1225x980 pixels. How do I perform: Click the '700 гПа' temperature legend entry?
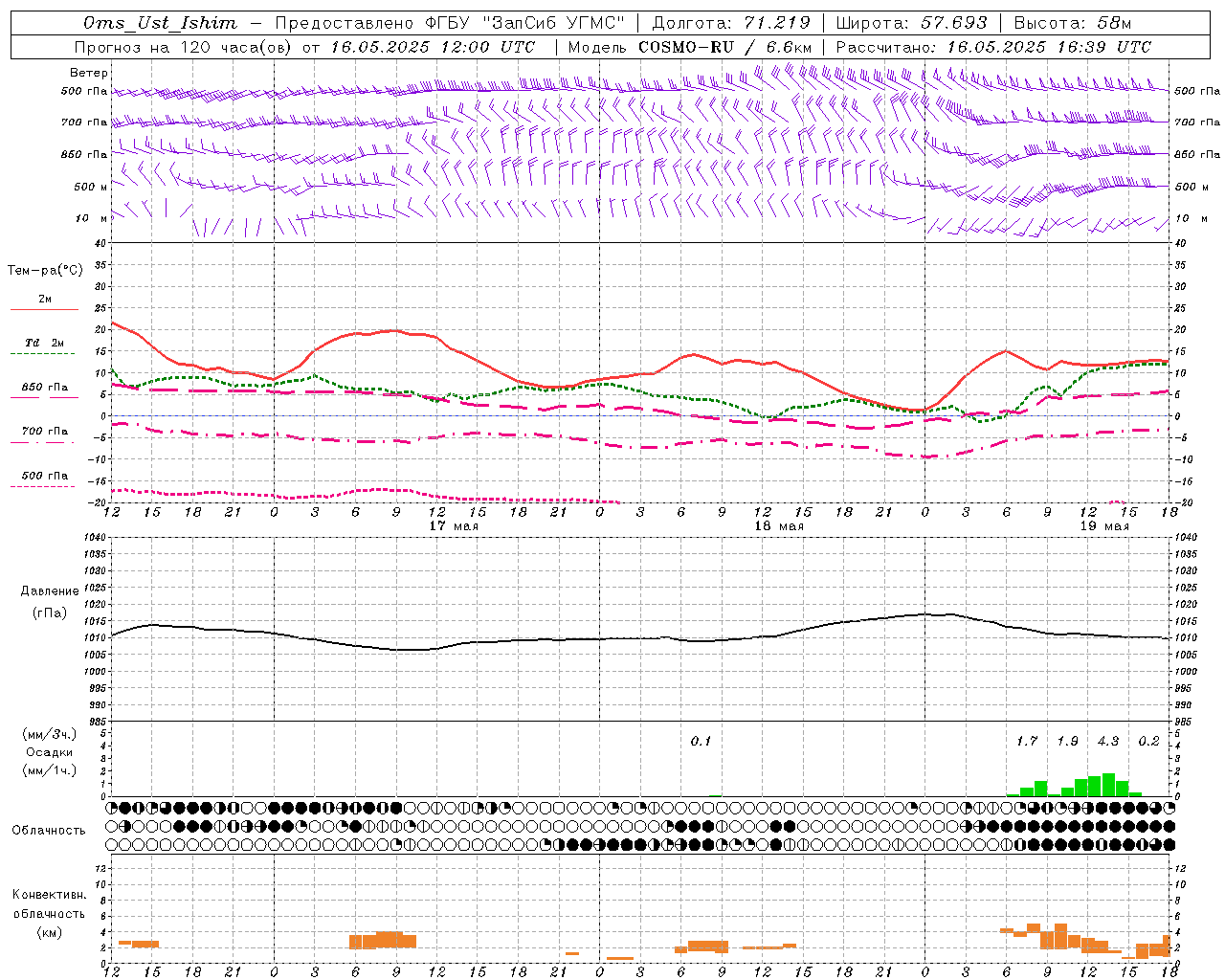click(45, 431)
